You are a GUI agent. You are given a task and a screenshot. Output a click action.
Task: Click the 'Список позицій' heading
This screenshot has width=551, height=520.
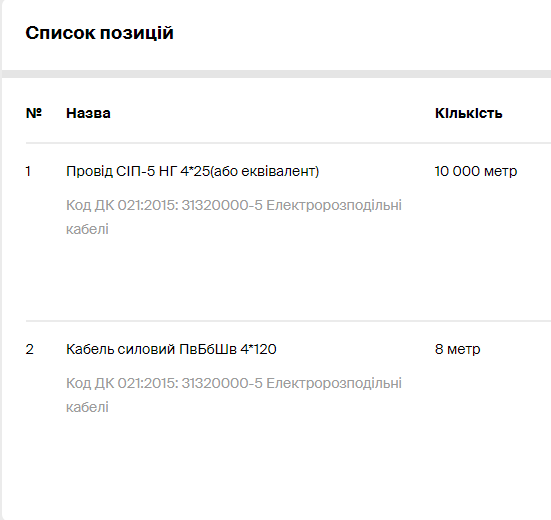pos(99,34)
